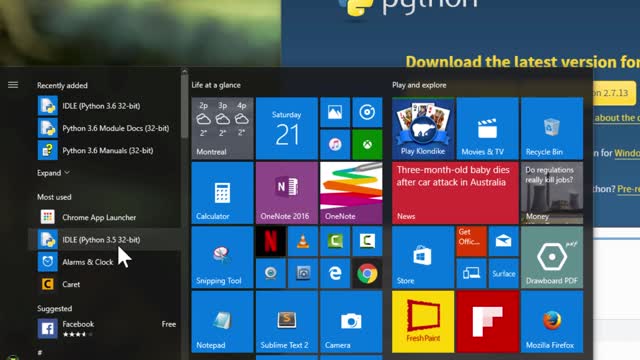Image resolution: width=640 pixels, height=360 pixels.
Task: Open the Xbox small tile
Action: click(367, 144)
